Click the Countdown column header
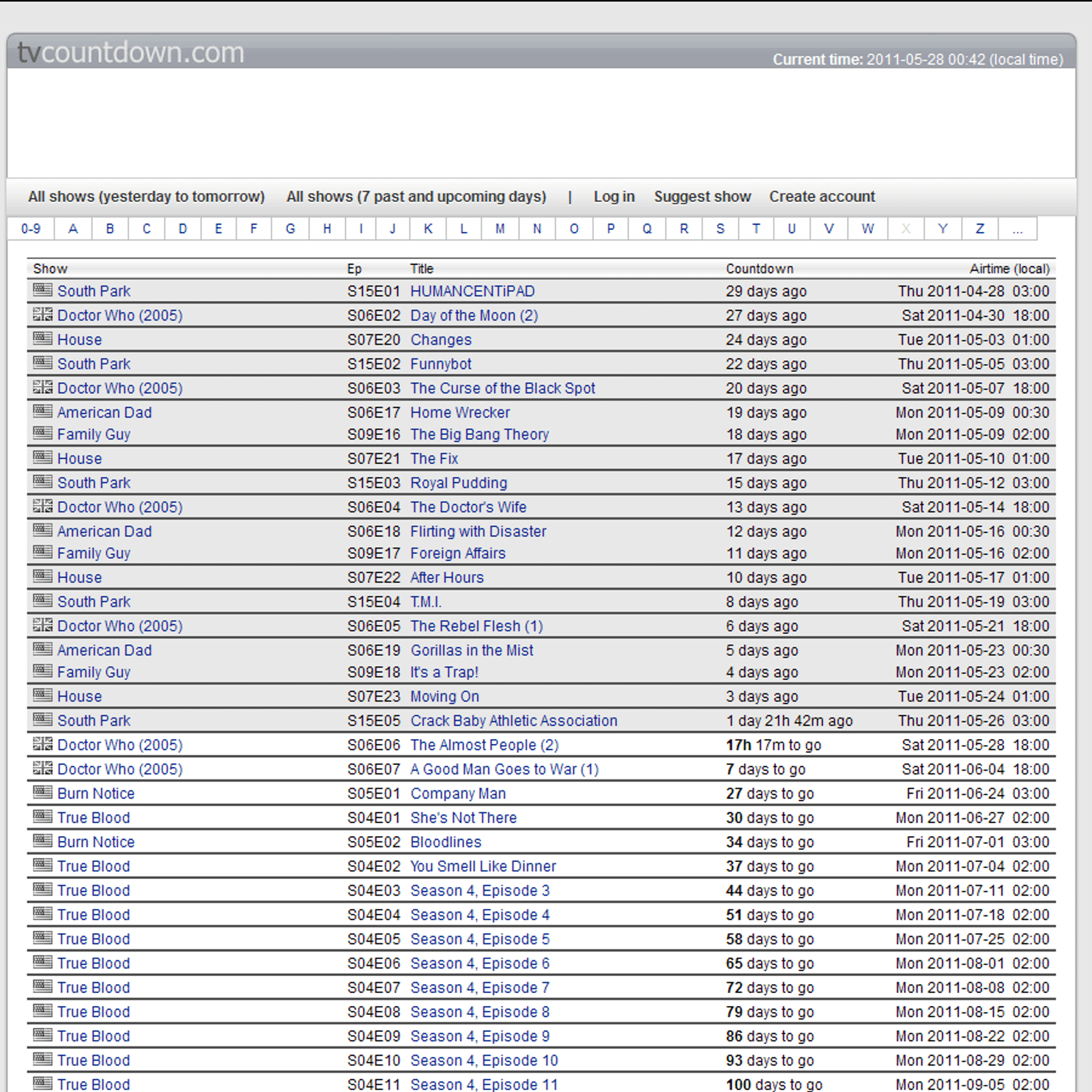Screen dimensions: 1092x1092 (x=759, y=269)
